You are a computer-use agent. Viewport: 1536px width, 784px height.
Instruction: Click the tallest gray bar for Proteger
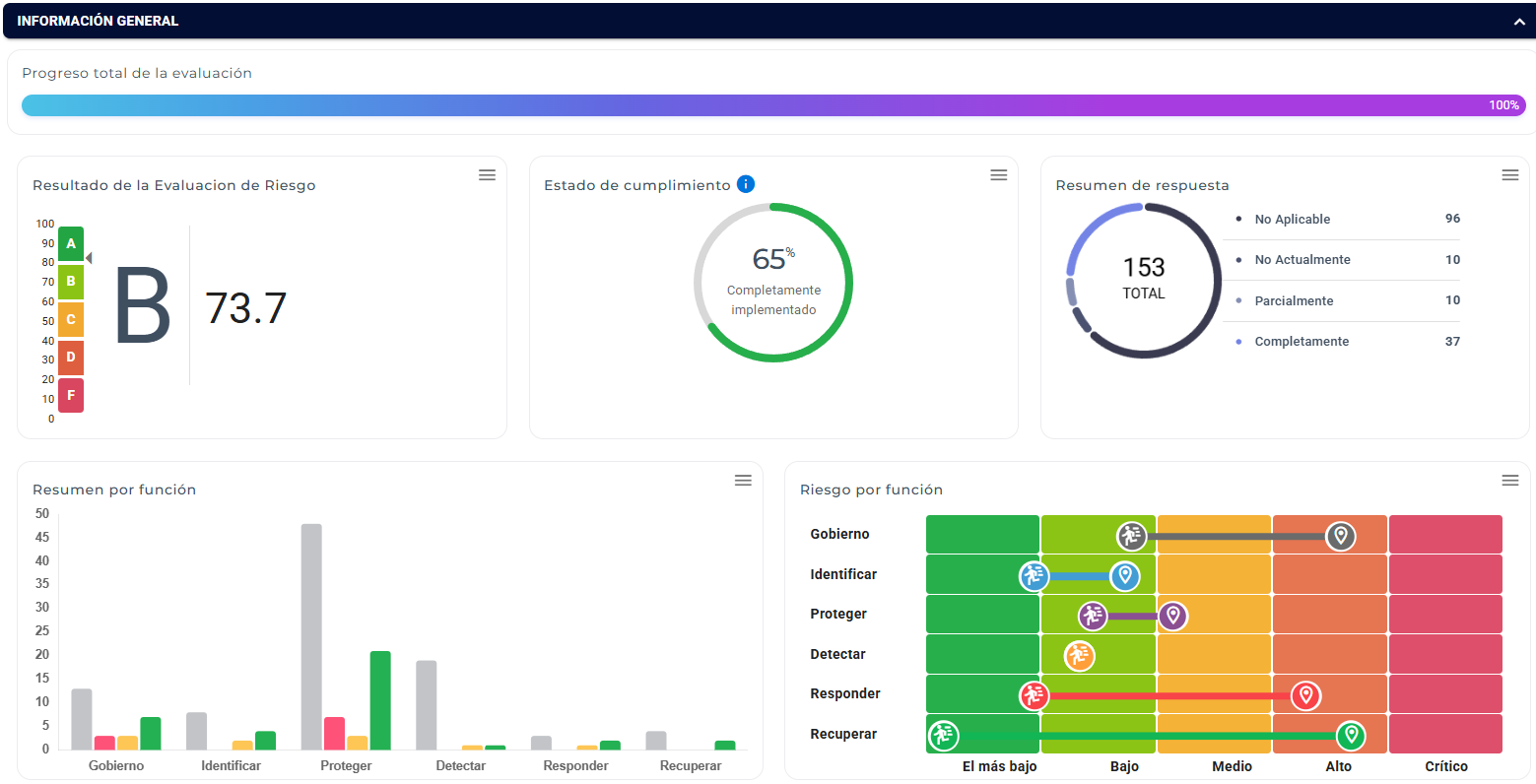tap(311, 636)
